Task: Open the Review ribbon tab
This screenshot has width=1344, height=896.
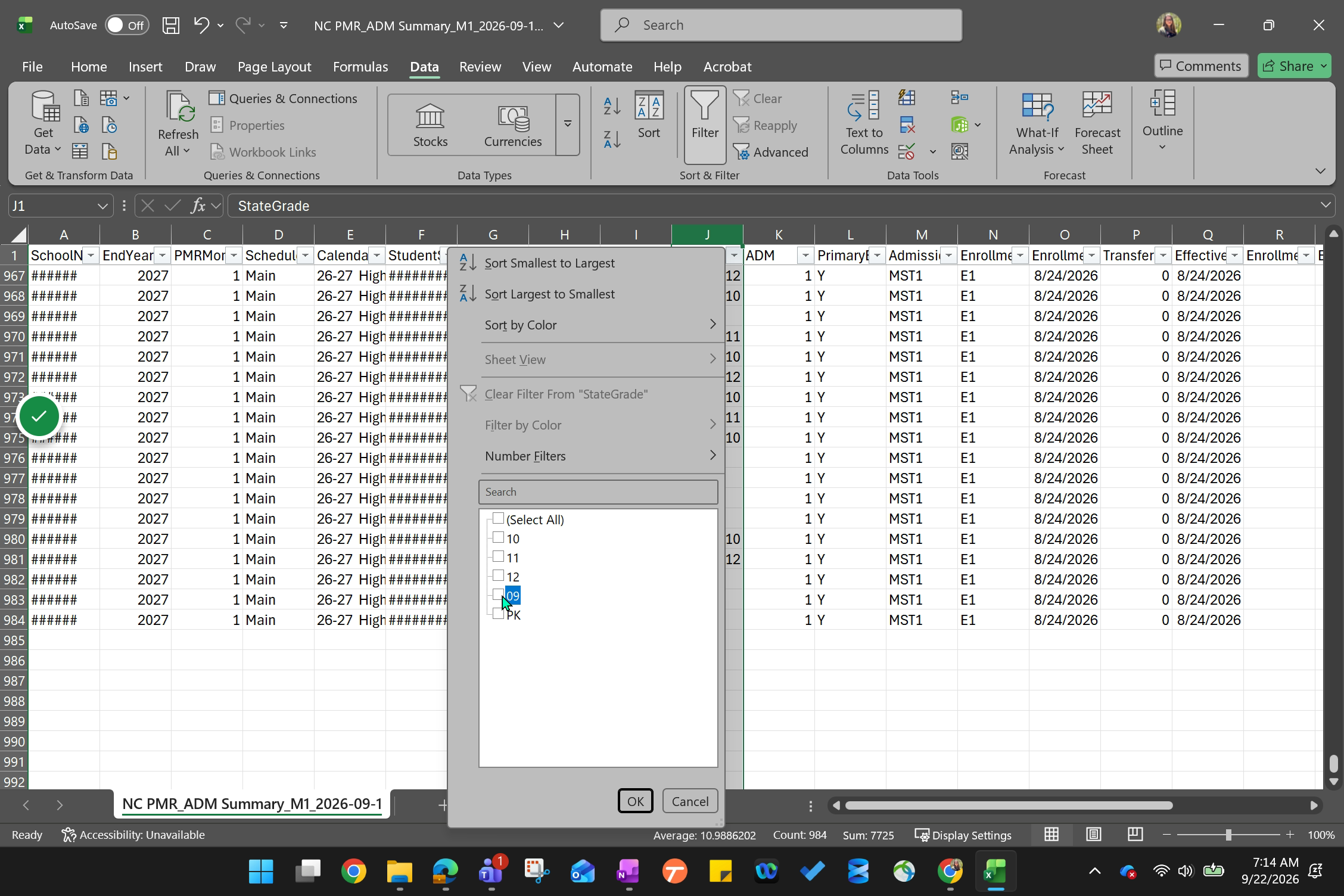Action: pyautogui.click(x=480, y=67)
